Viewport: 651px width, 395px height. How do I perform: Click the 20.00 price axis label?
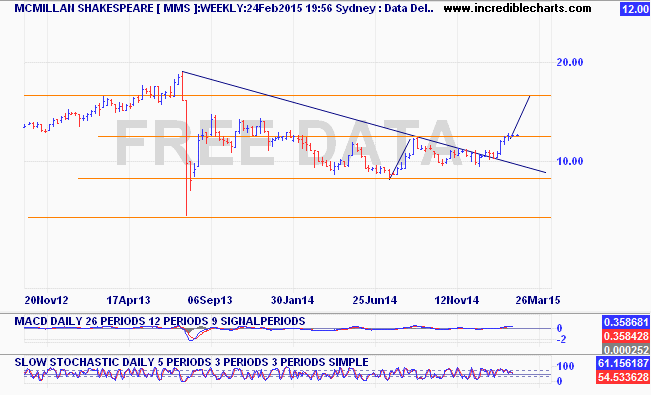(x=570, y=62)
